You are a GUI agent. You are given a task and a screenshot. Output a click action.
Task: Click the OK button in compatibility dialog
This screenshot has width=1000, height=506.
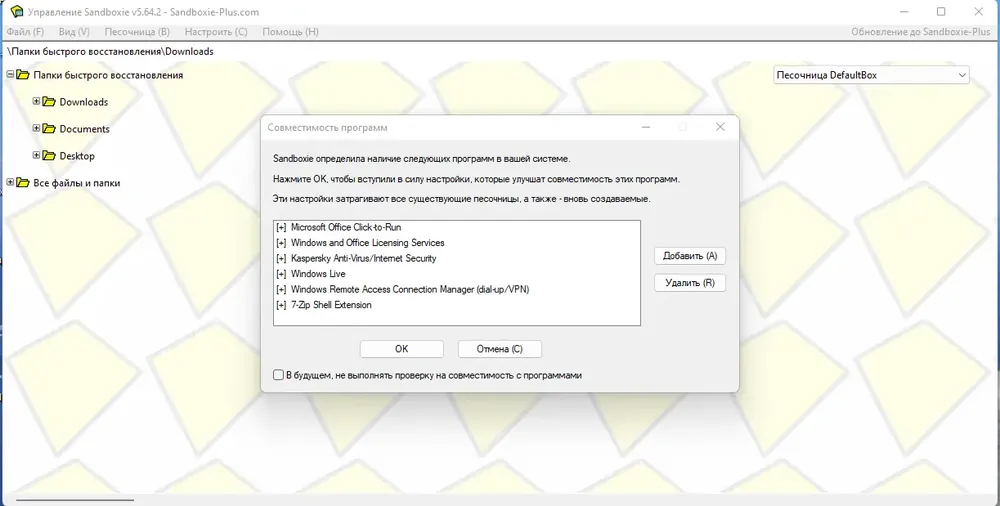click(x=402, y=349)
